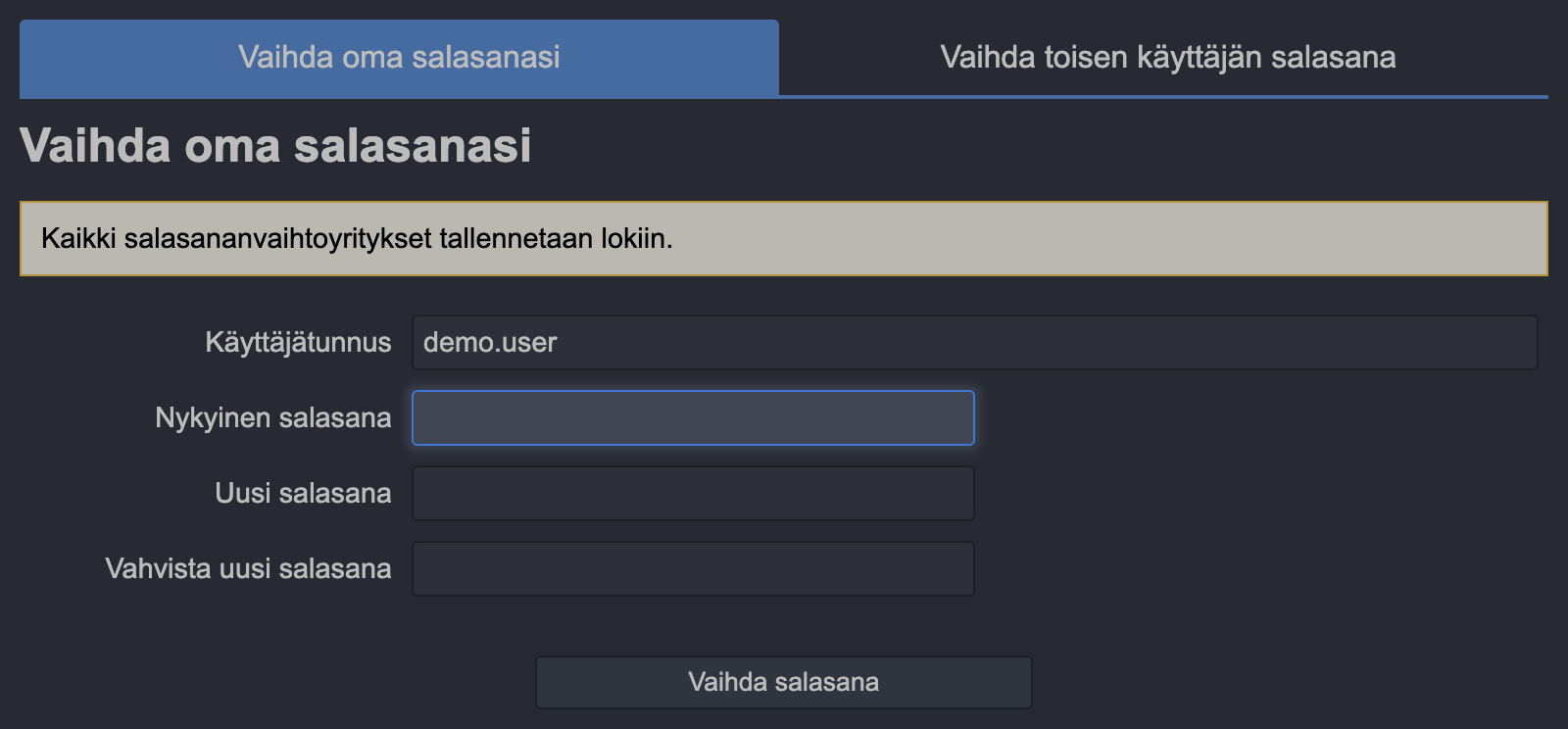Select the "Vaihda oma salasanasi" tab

tap(399, 57)
